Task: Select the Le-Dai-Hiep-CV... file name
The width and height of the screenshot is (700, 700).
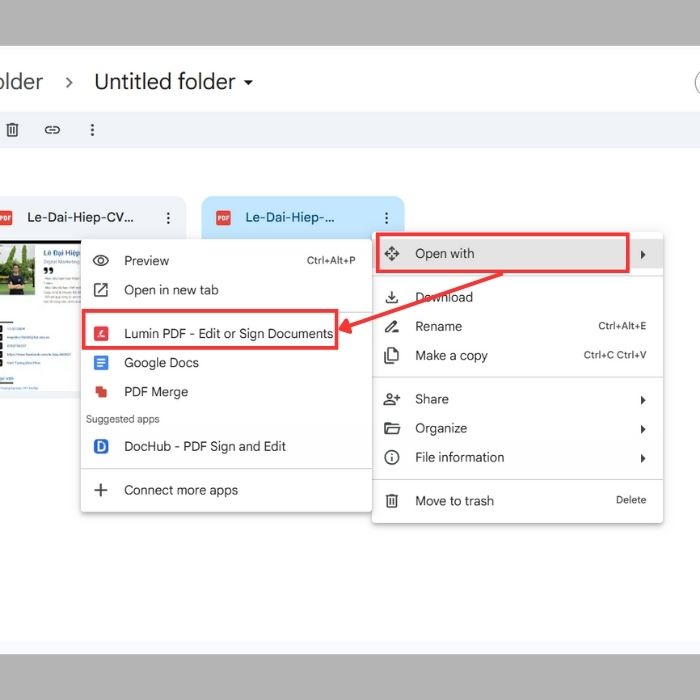Action: (x=80, y=217)
